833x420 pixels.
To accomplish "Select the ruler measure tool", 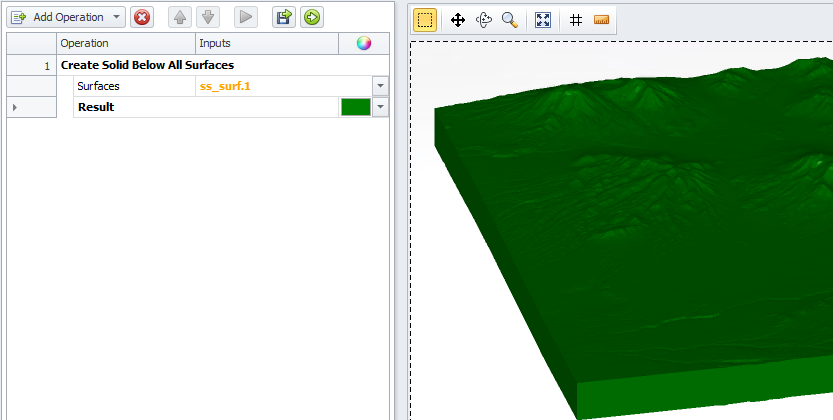I will point(601,20).
